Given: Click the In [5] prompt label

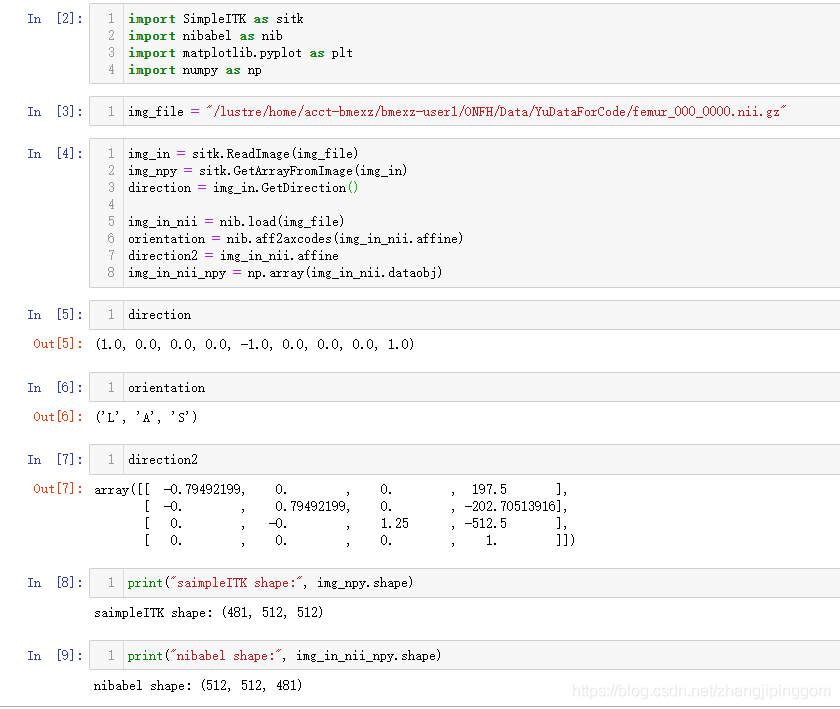Looking at the screenshot, I should click(55, 315).
